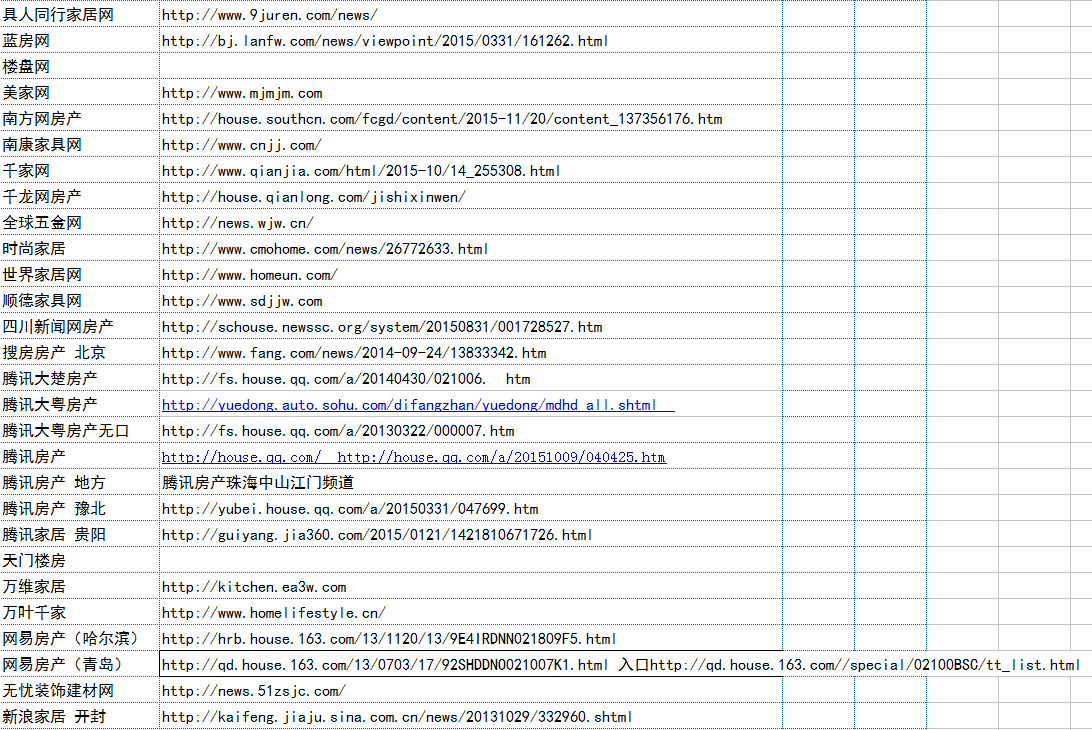Select the 蓝房网 name cell
This screenshot has width=1092, height=730.
point(79,40)
